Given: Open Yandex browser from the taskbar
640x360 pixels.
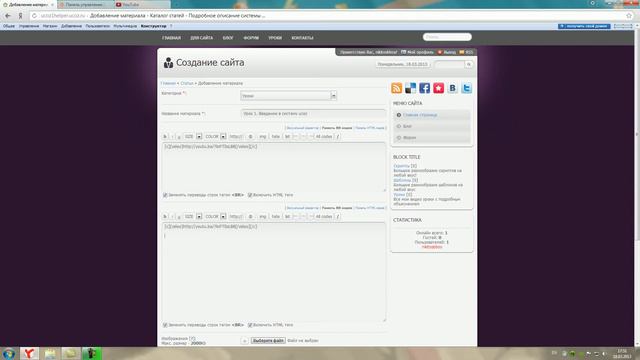Looking at the screenshot, I should [x=29, y=353].
